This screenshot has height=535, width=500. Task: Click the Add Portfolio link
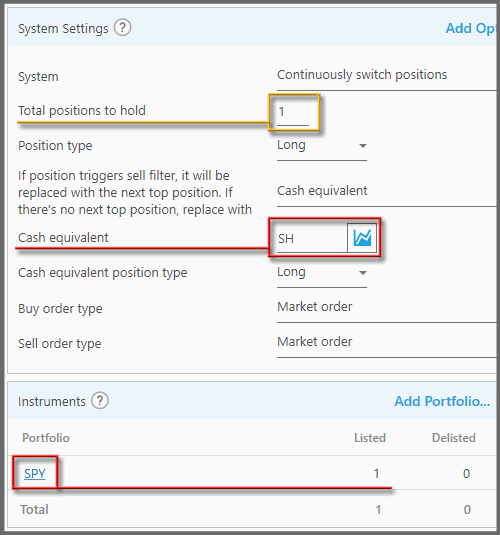442,401
